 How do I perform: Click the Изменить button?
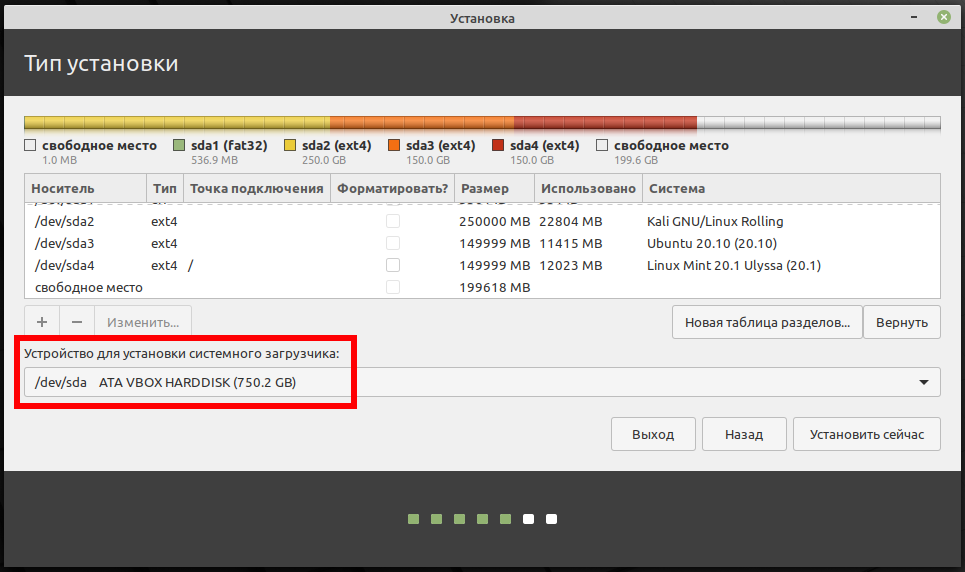[143, 322]
